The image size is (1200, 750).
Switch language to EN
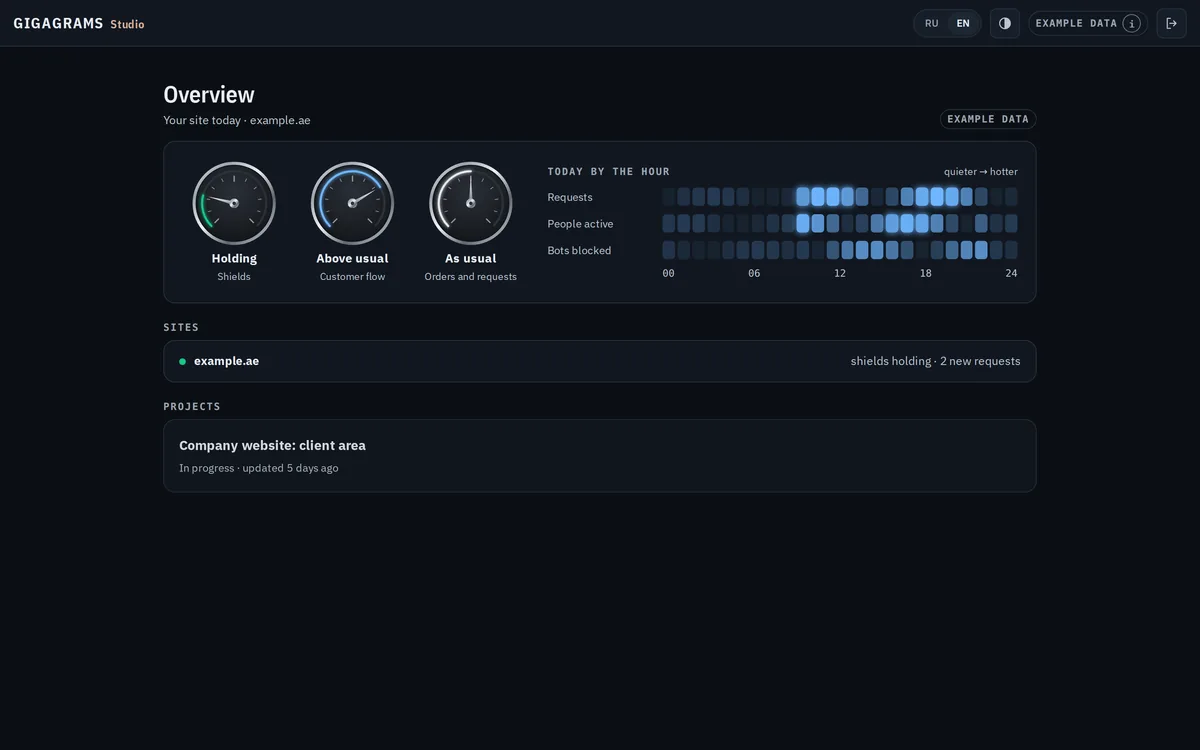click(x=963, y=23)
